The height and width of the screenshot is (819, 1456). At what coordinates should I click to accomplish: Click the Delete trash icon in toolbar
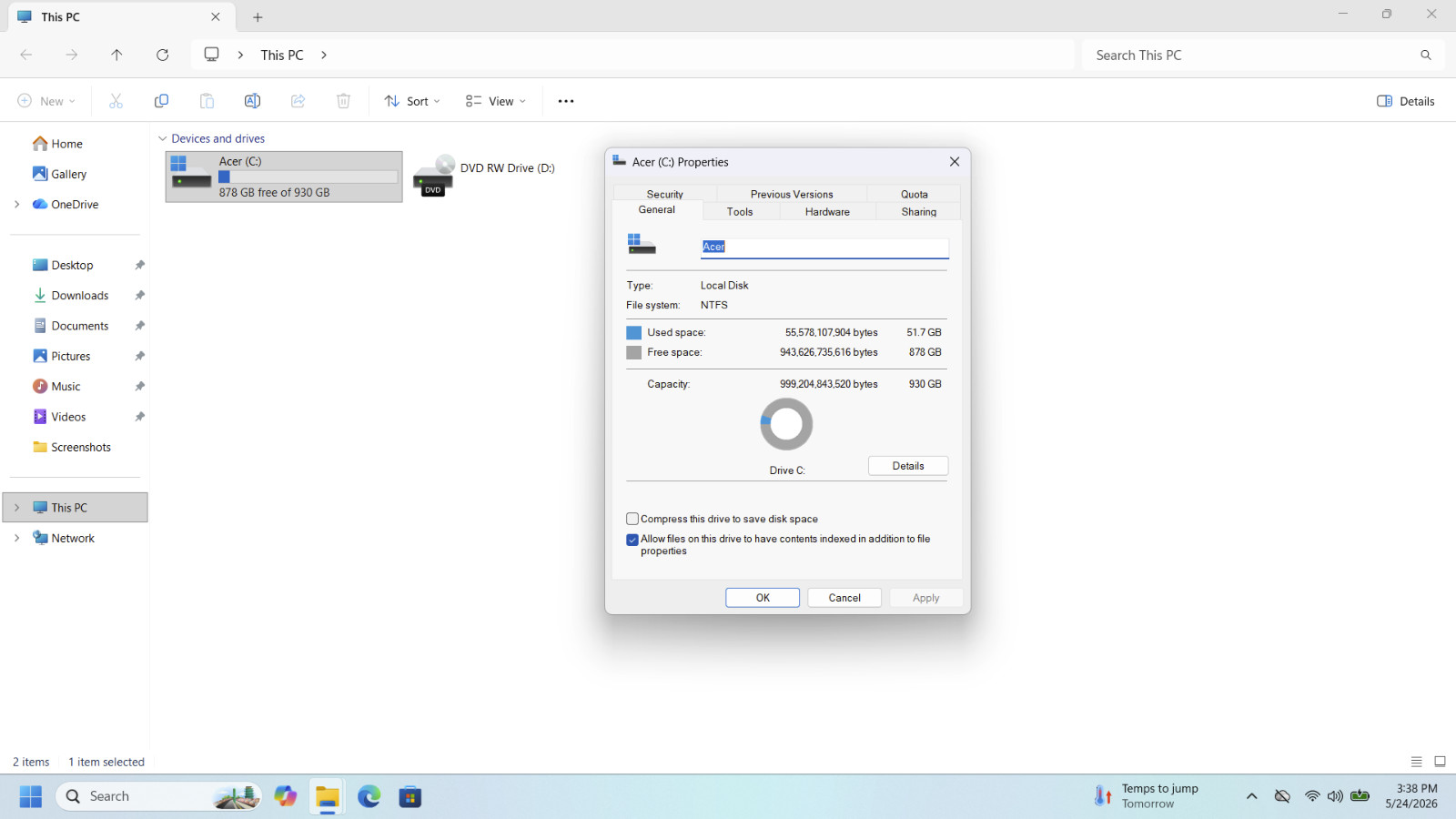[343, 101]
